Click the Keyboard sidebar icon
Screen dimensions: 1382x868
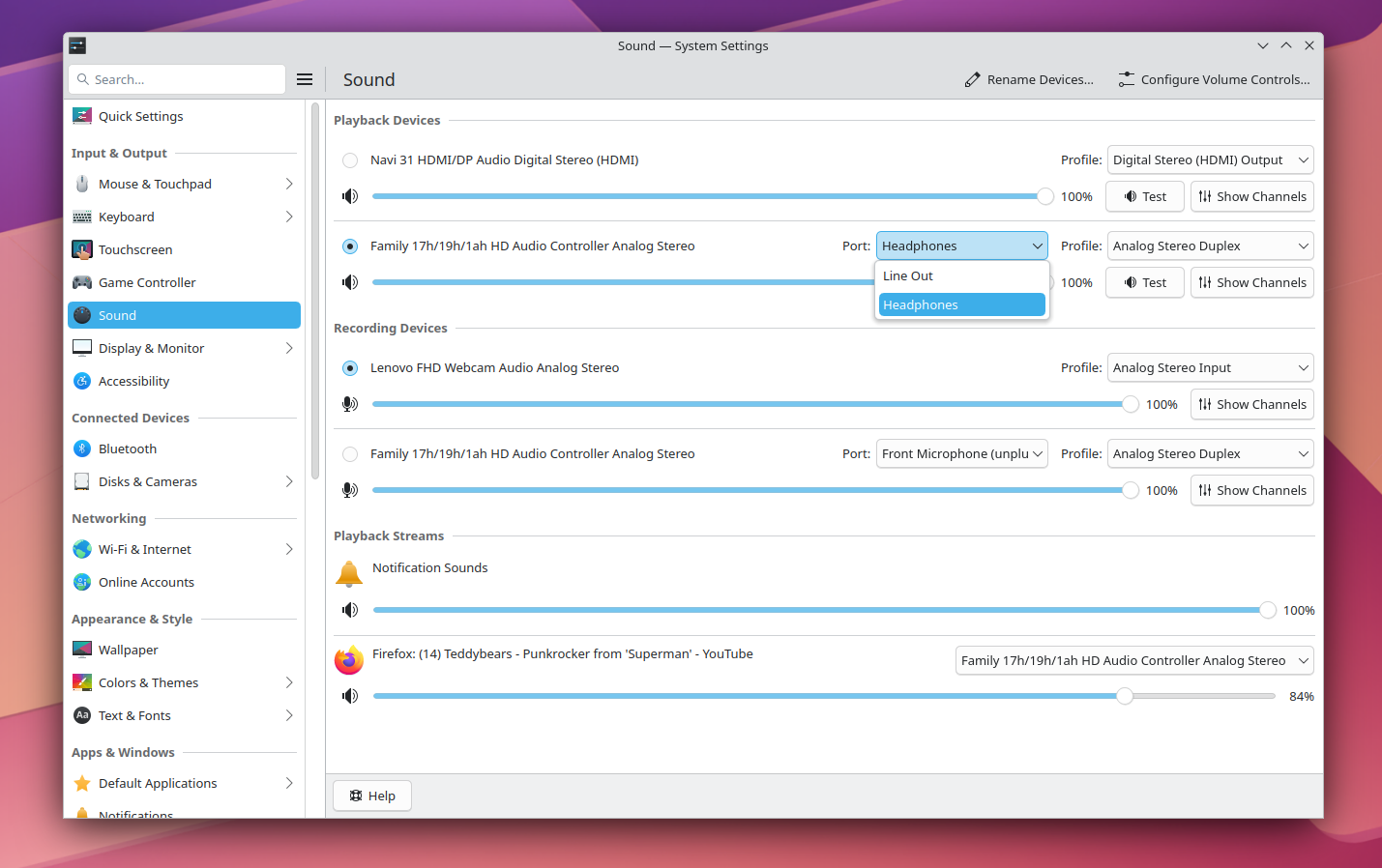pyautogui.click(x=82, y=217)
